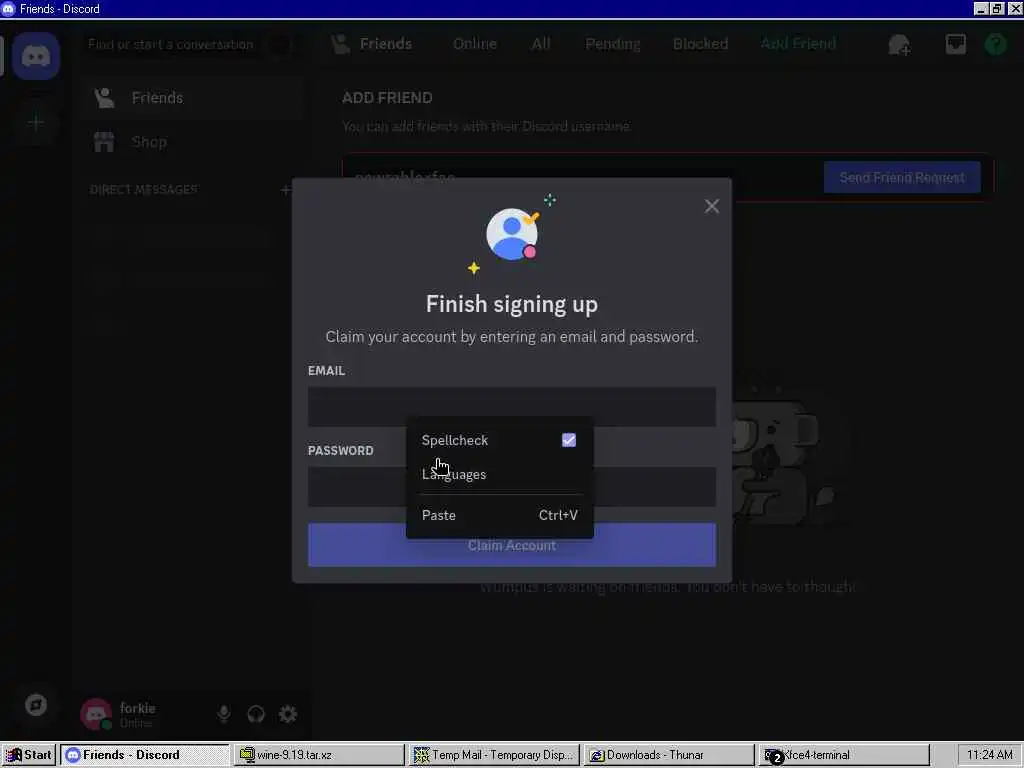The image size is (1024, 768).
Task: Open User Settings gear icon
Action: point(288,714)
